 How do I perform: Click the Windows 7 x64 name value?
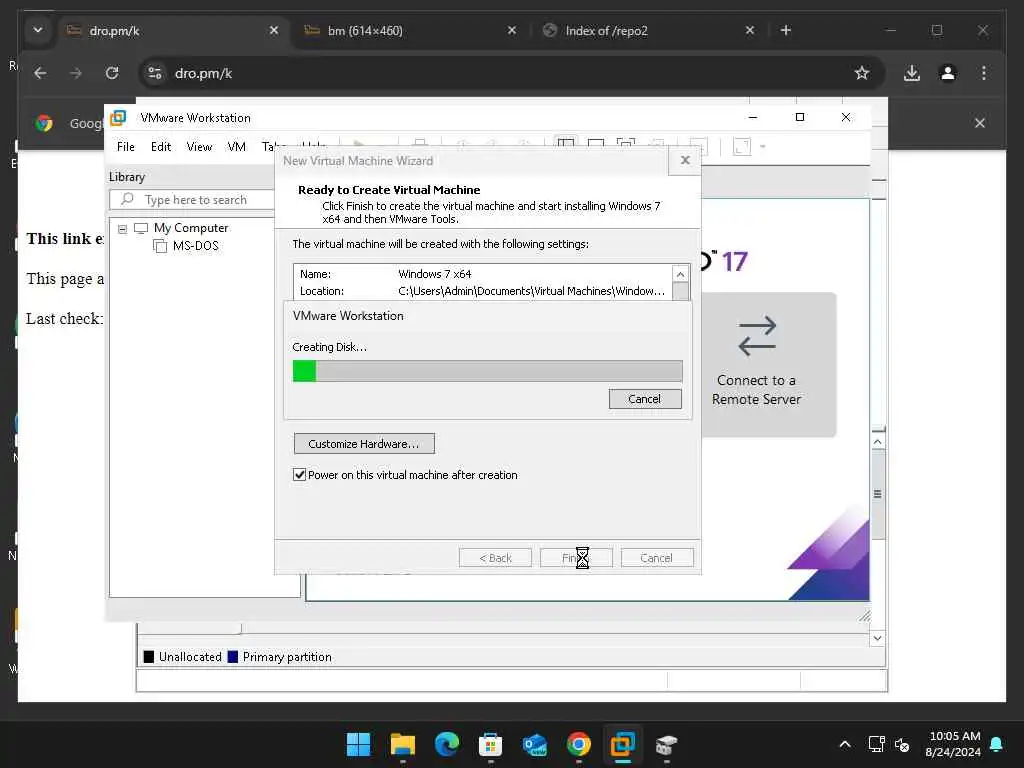434,274
